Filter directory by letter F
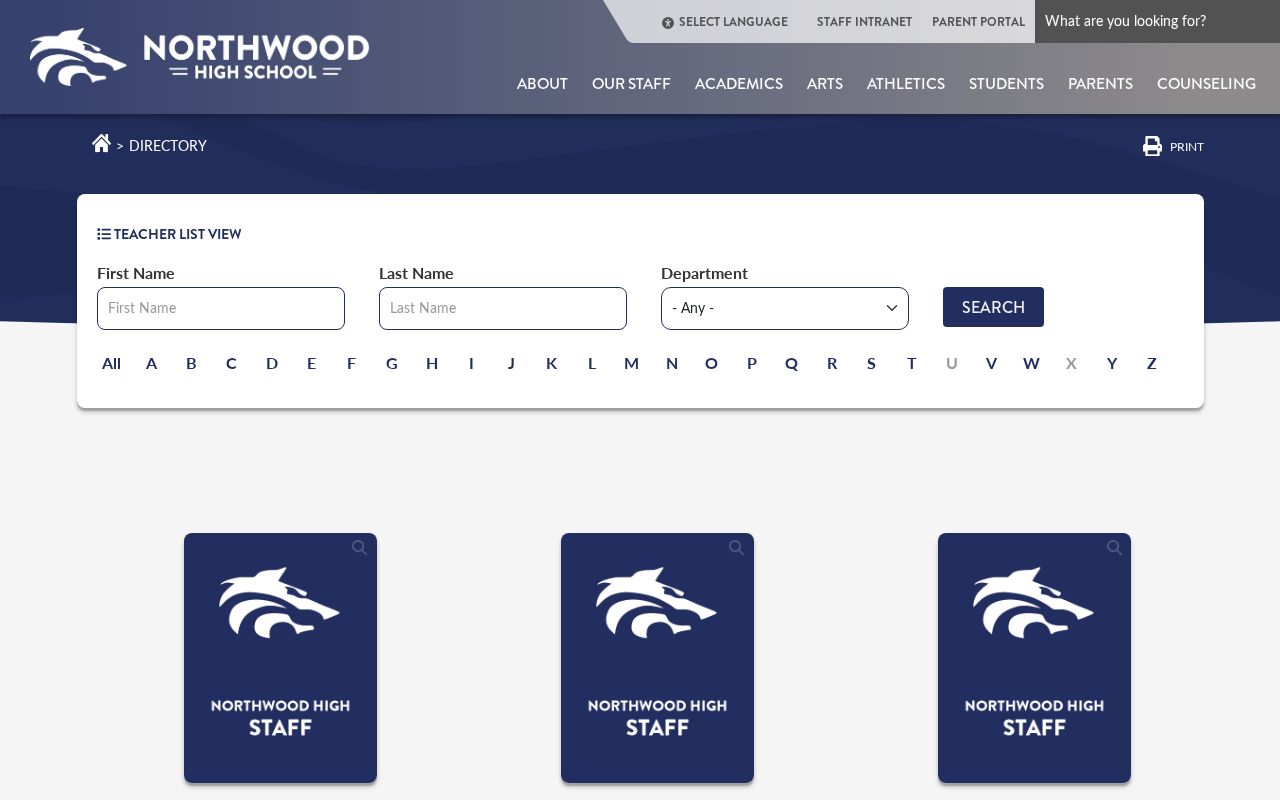The image size is (1280, 800). (351, 363)
